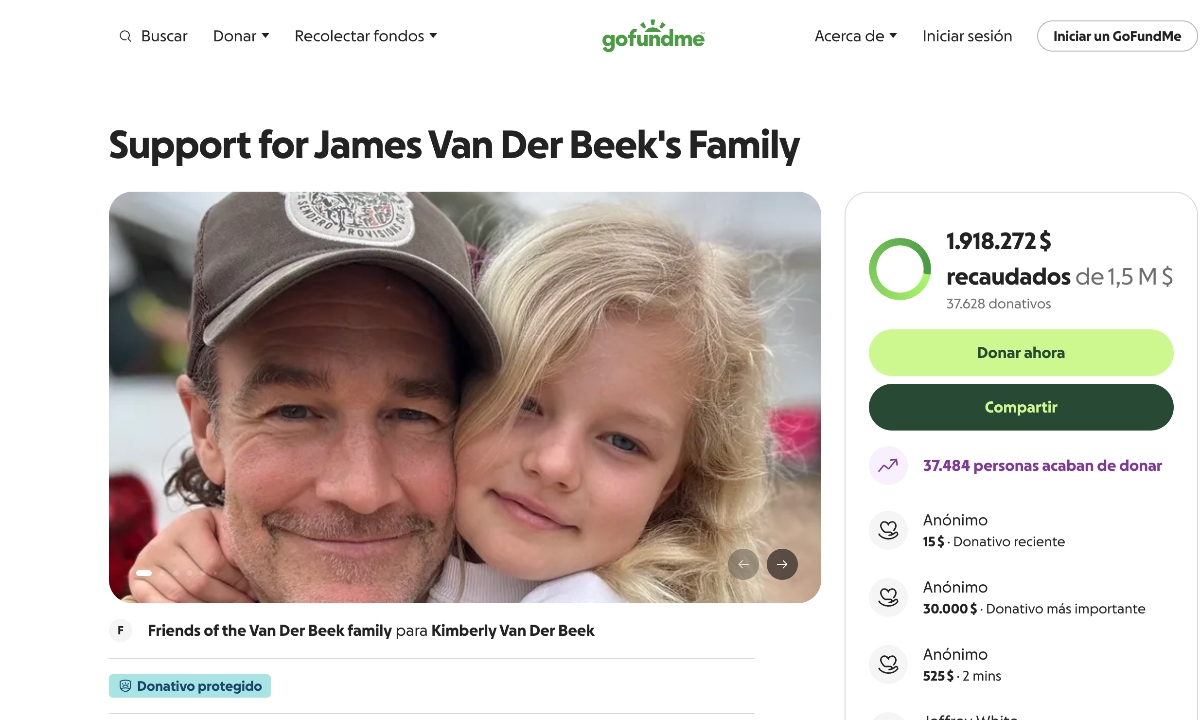The image size is (1200, 720).
Task: Click the shield Donativo protegido badge
Action: click(x=190, y=686)
